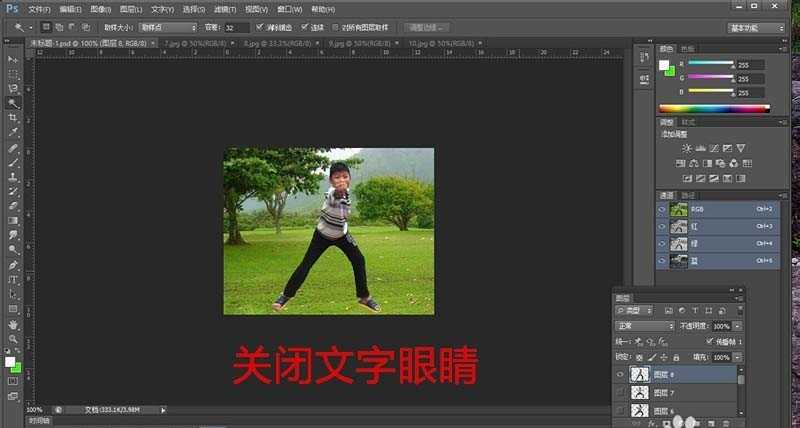This screenshot has height=428, width=800.
Task: Toggle visibility of the 红 channel
Action: [x=663, y=226]
